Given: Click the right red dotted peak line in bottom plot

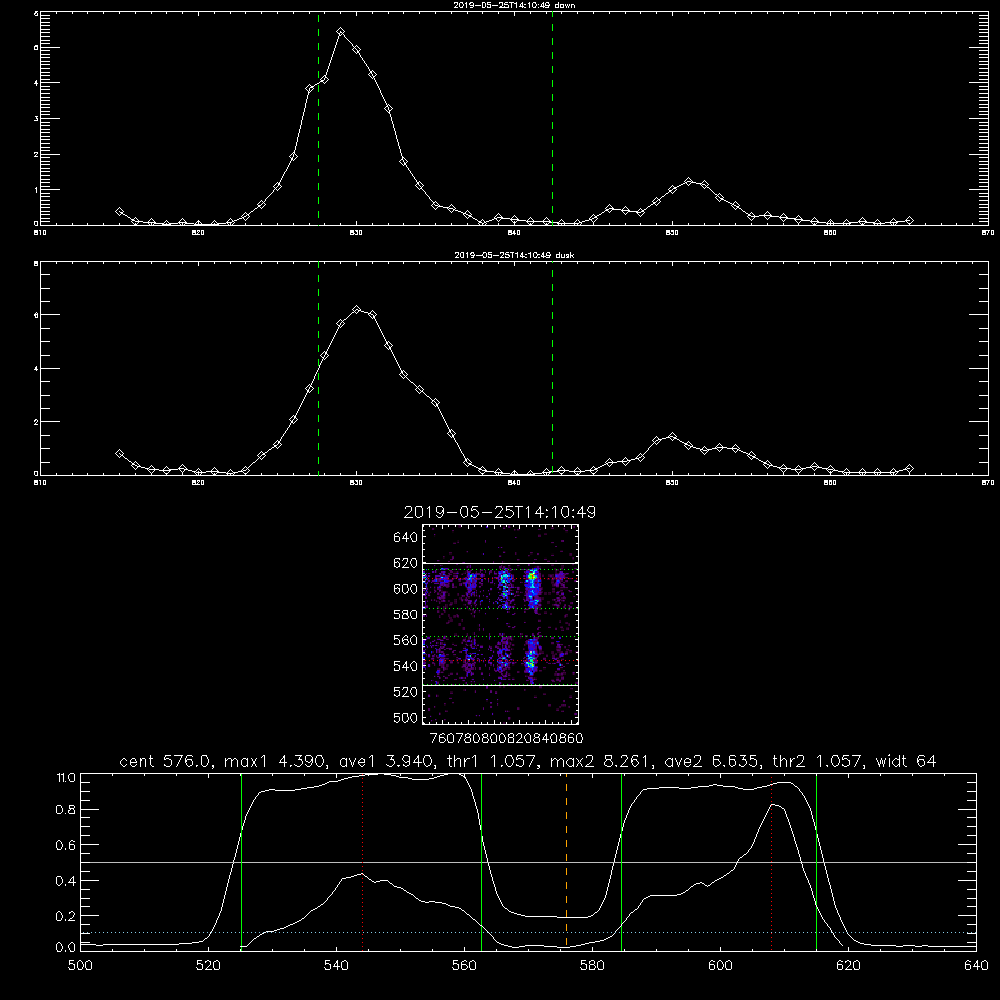Looking at the screenshot, I should click(772, 862).
